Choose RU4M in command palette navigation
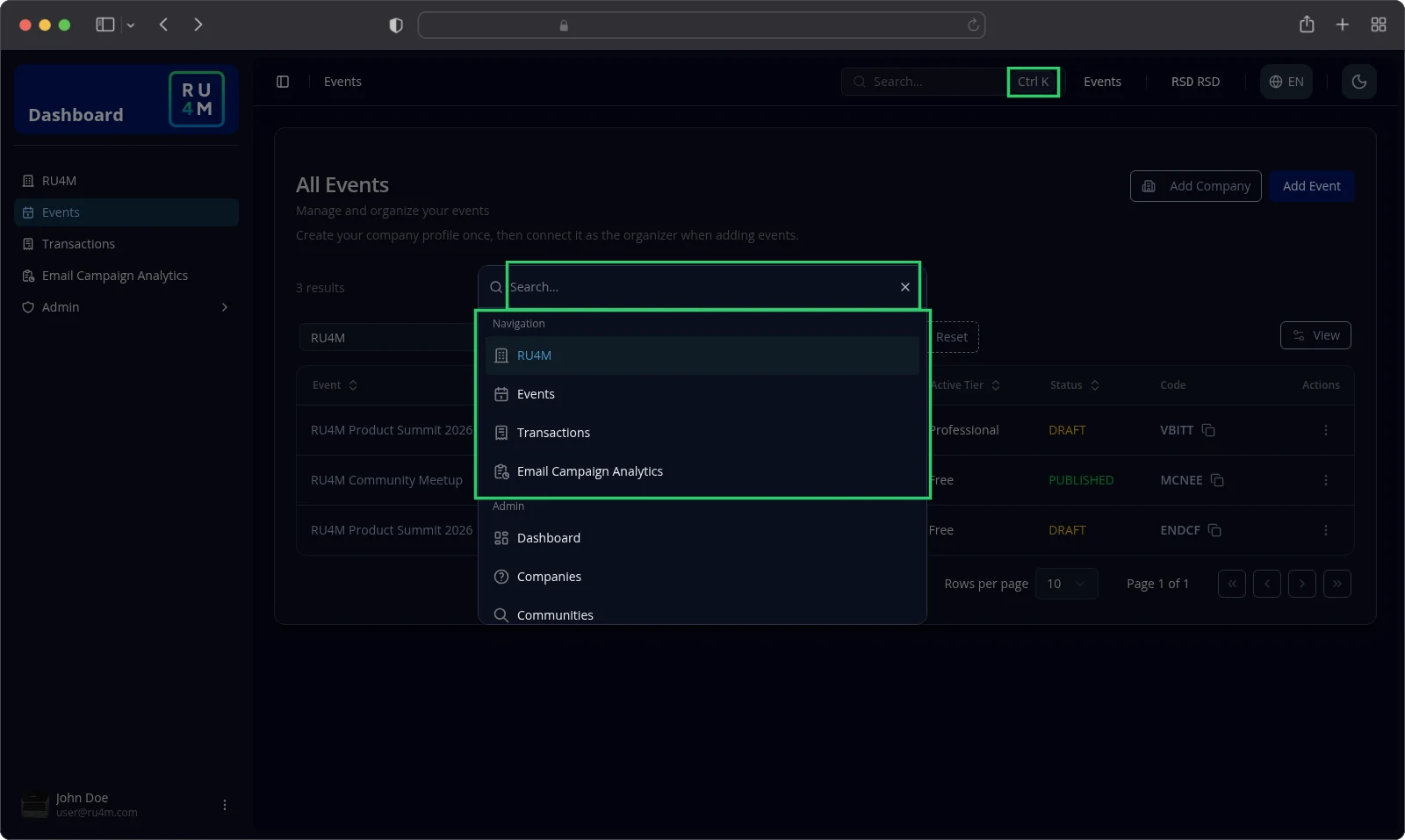 point(702,355)
